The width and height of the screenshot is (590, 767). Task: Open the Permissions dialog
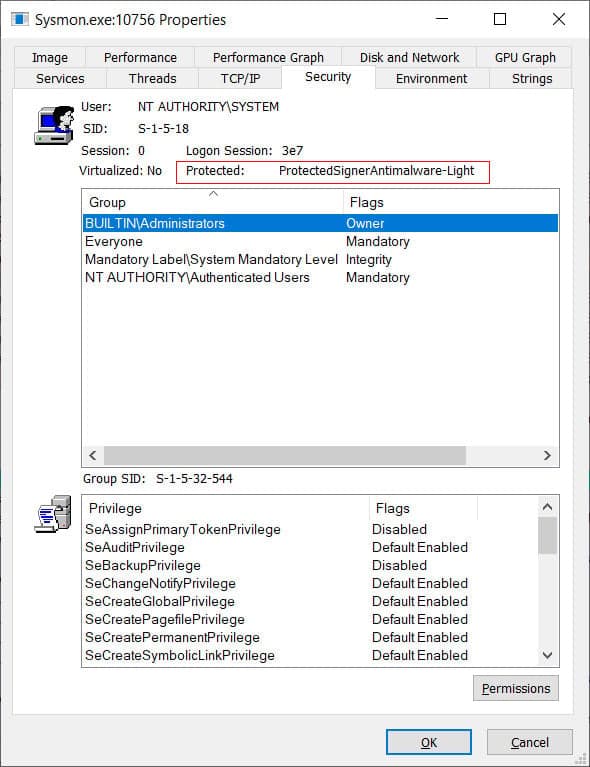click(x=516, y=688)
